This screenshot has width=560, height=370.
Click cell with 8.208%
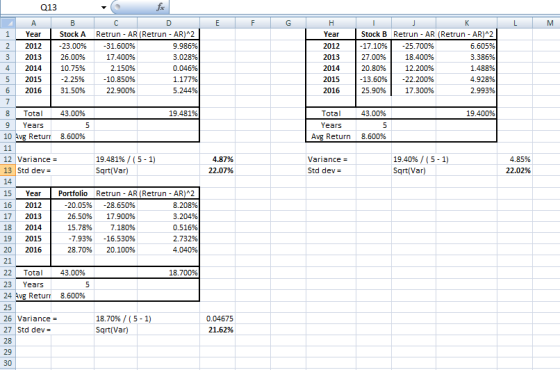click(169, 205)
